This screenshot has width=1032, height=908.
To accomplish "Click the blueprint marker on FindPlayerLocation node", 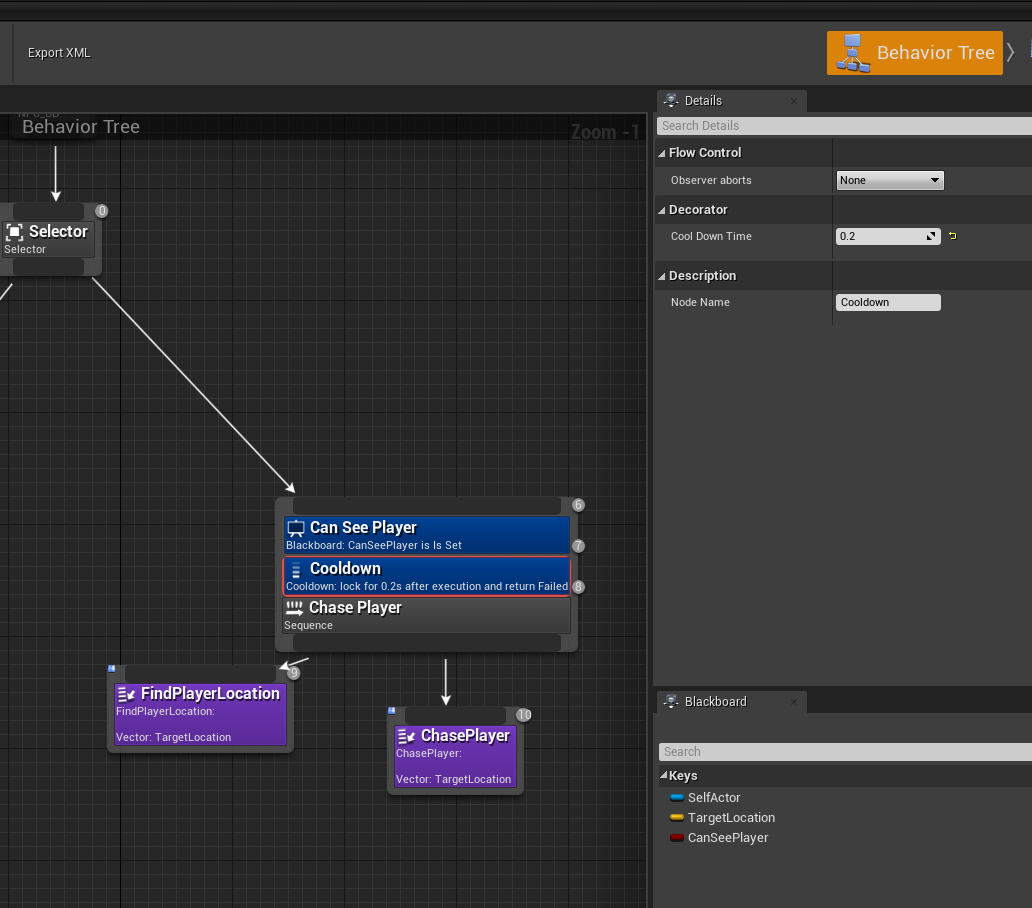I will click(111, 668).
